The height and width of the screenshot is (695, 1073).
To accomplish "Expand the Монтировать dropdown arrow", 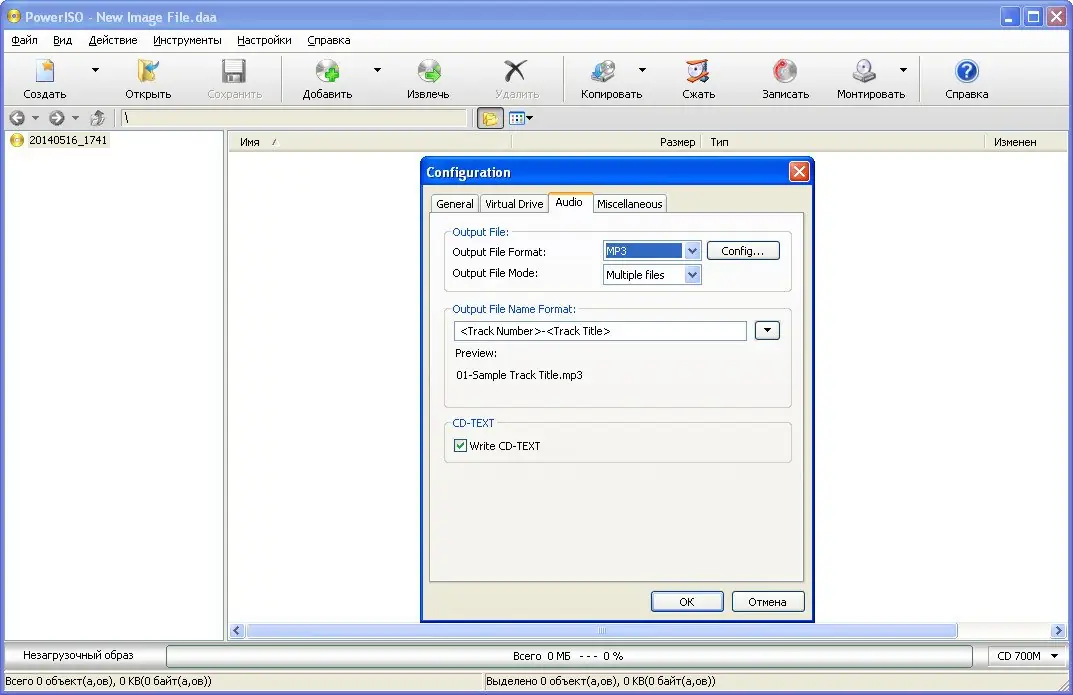I will (x=903, y=70).
